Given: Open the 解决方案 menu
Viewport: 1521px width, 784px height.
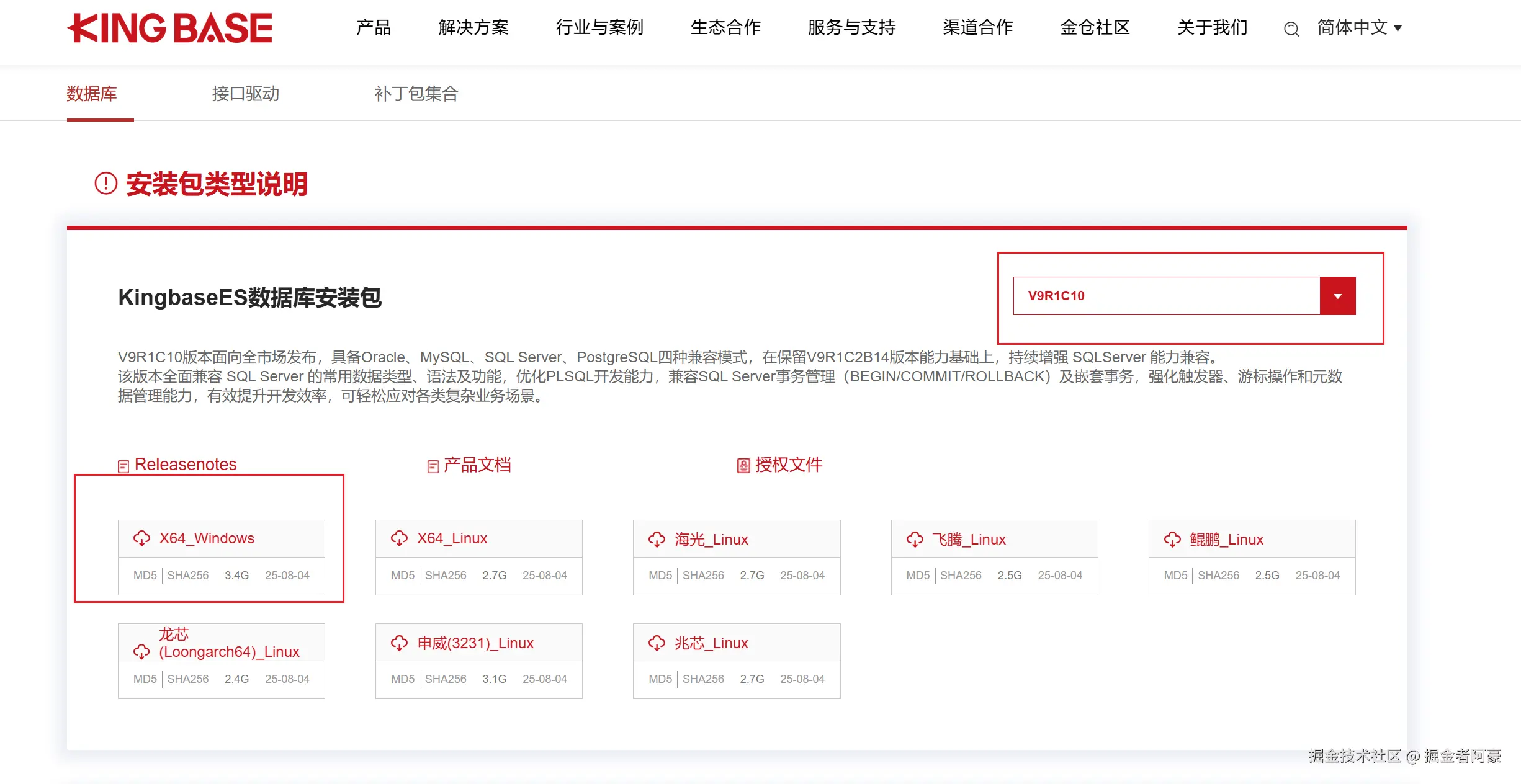Looking at the screenshot, I should [473, 28].
